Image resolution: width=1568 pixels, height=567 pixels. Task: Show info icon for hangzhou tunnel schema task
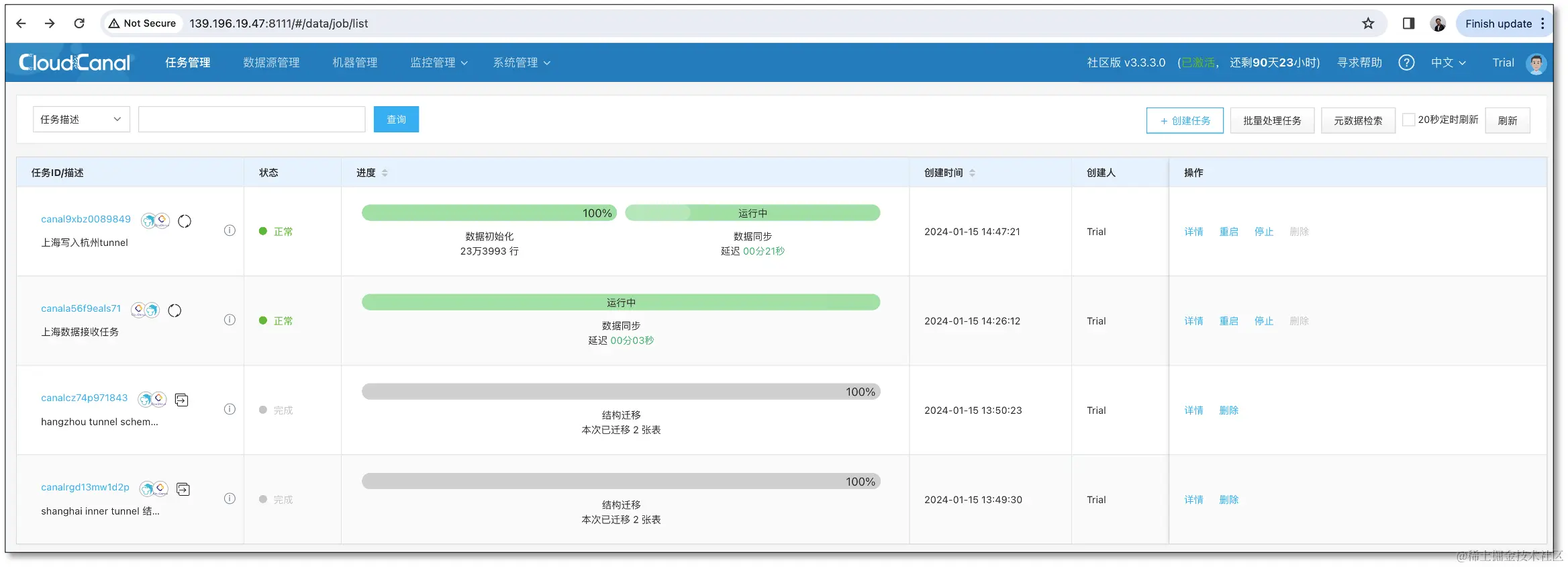point(230,409)
